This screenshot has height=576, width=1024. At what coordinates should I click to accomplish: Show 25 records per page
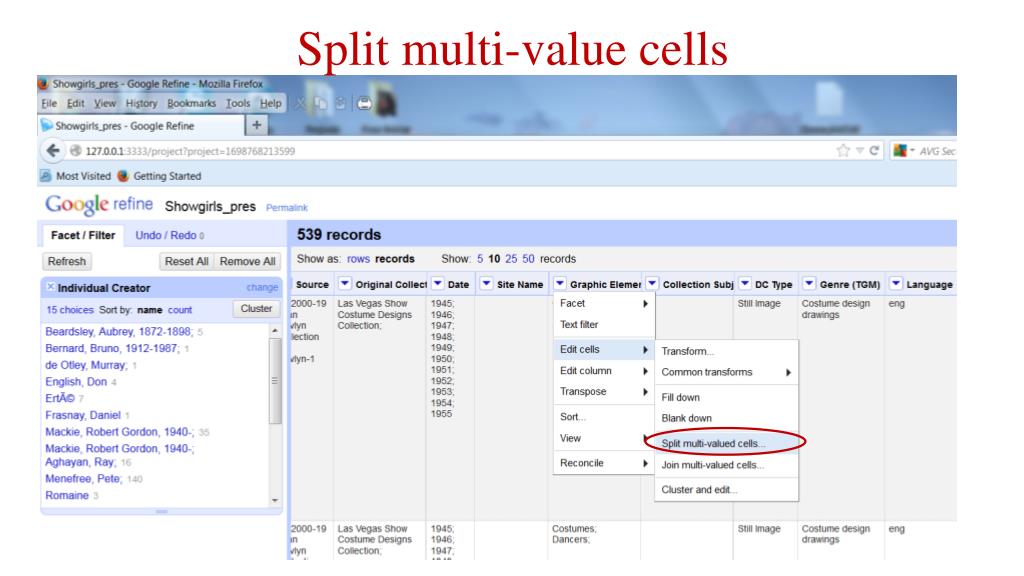511,259
